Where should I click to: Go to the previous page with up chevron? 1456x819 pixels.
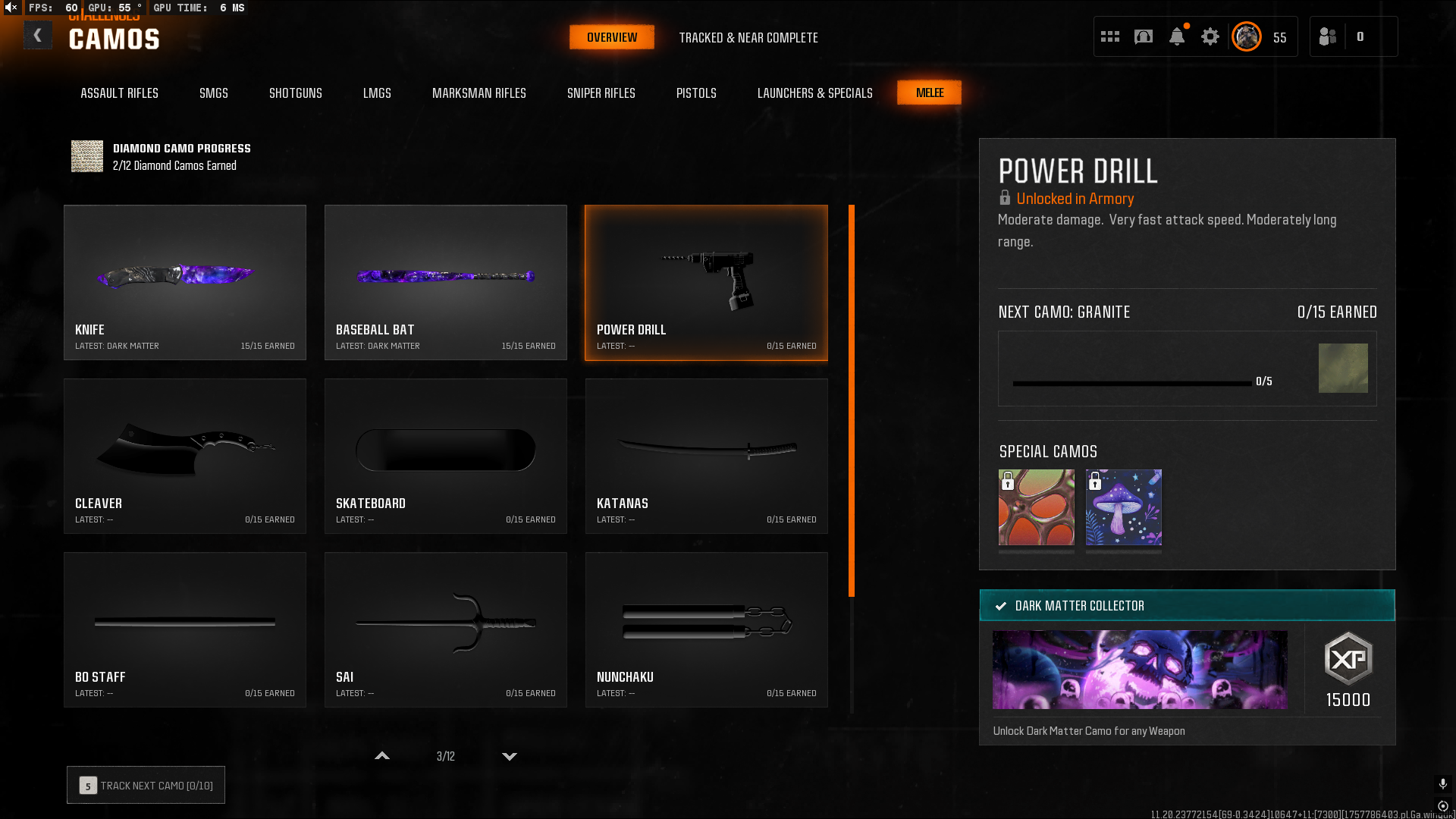click(382, 756)
